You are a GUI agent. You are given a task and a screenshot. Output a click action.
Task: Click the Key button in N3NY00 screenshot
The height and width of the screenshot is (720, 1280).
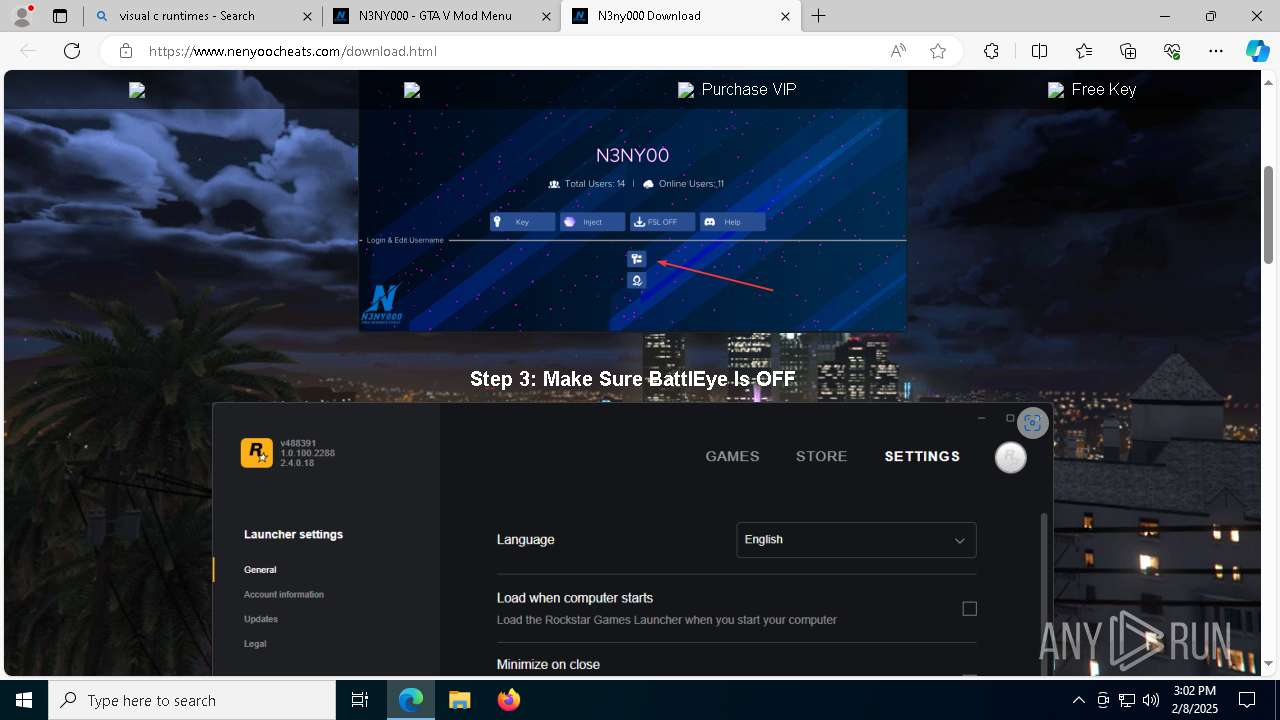[x=522, y=222]
